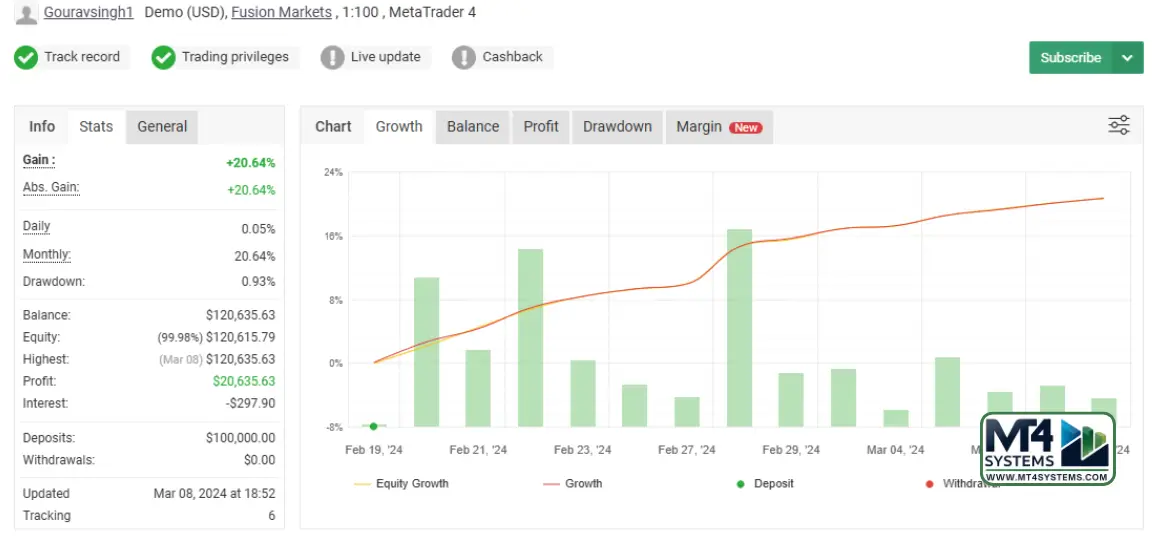1170x540 pixels.
Task: Click the user avatar icon beside Gouravsingh1
Action: click(x=26, y=13)
